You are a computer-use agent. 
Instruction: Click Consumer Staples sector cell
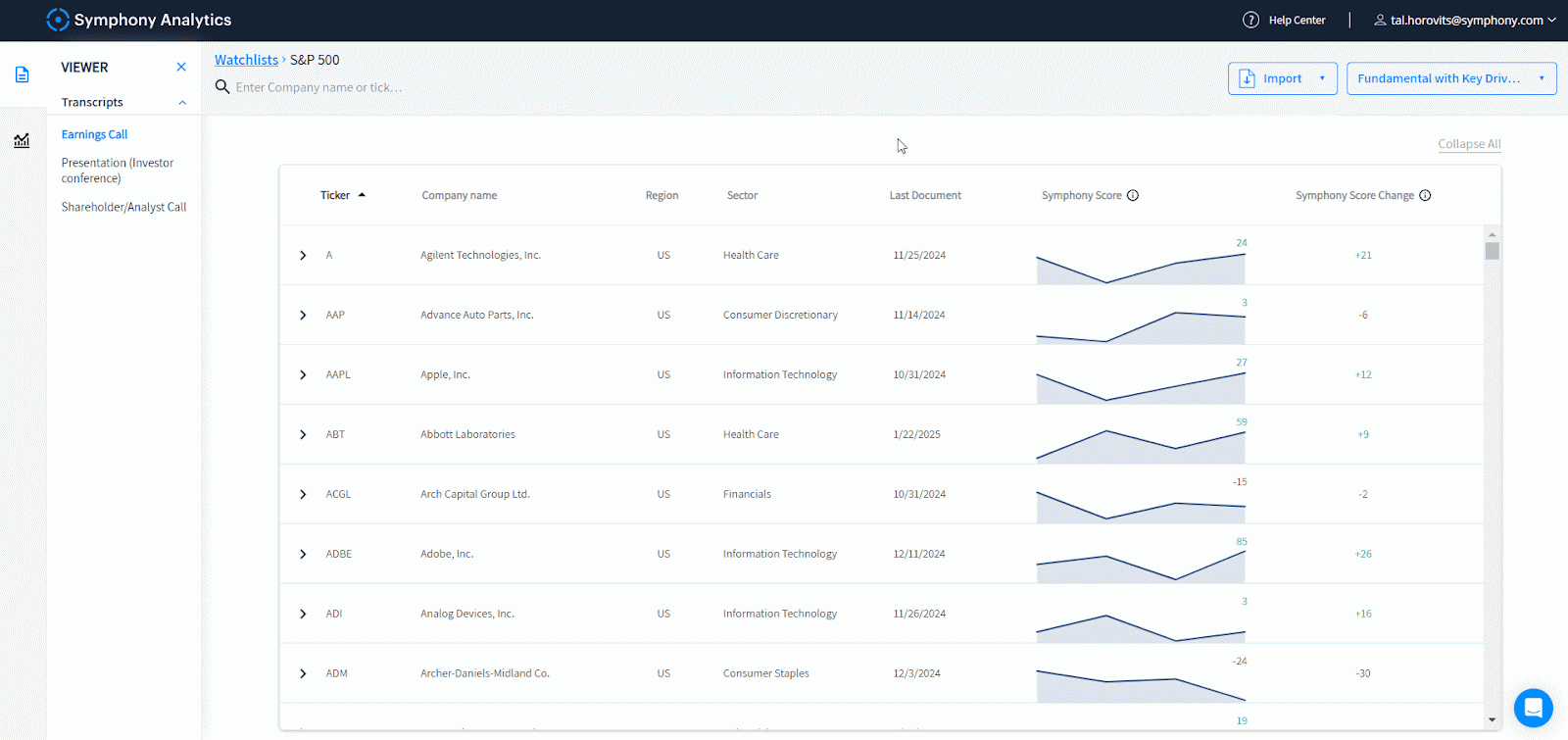[766, 673]
